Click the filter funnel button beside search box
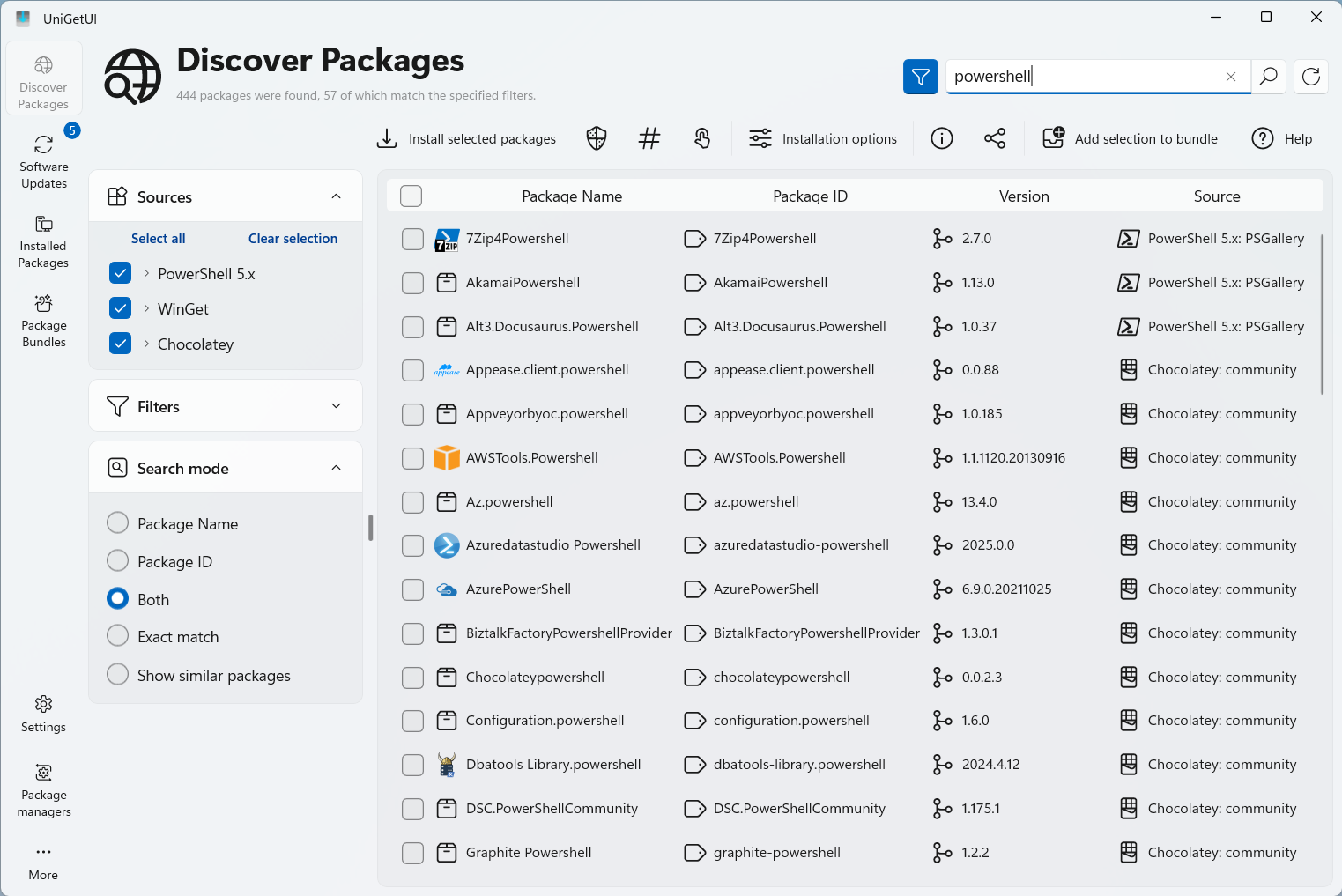Image resolution: width=1342 pixels, height=896 pixels. click(x=920, y=77)
